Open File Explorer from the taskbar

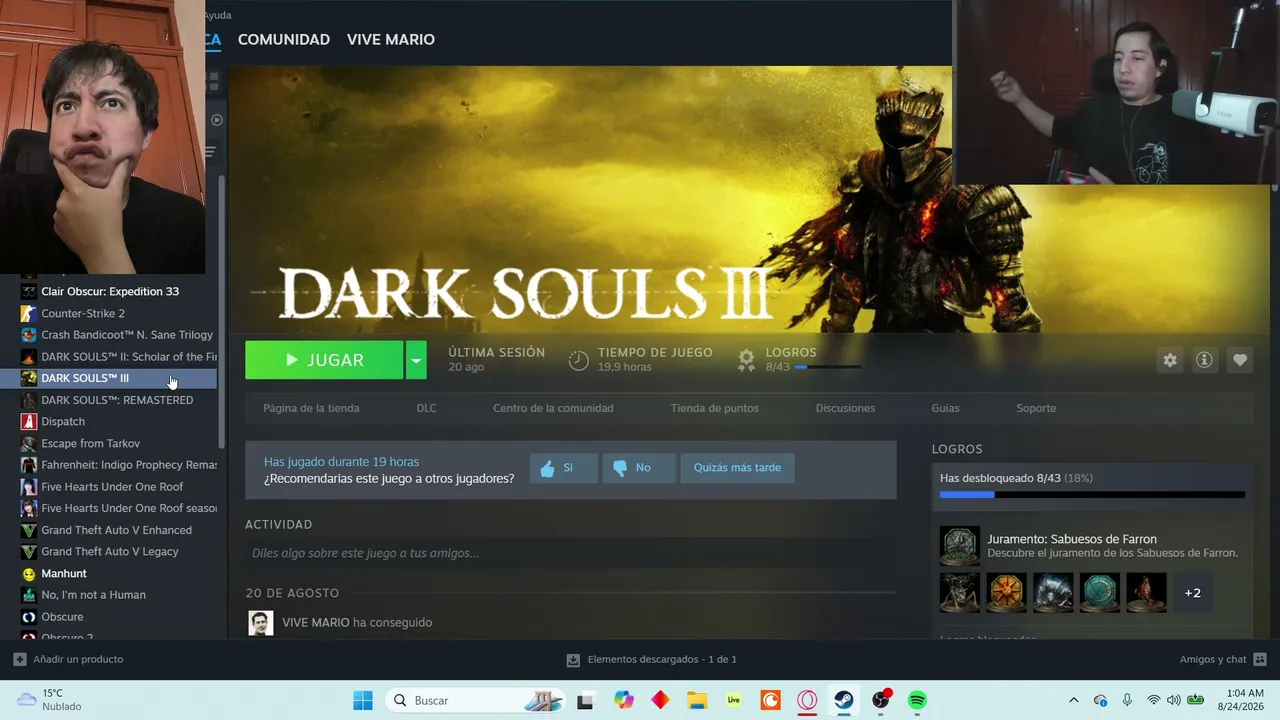[697, 701]
